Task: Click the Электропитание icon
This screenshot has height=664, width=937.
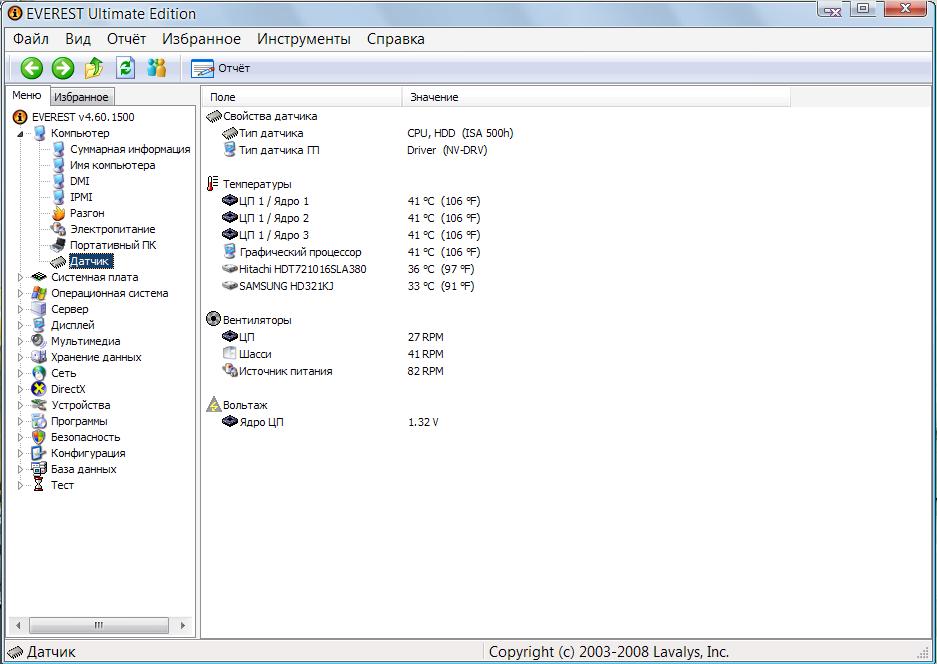Action: click(x=59, y=229)
